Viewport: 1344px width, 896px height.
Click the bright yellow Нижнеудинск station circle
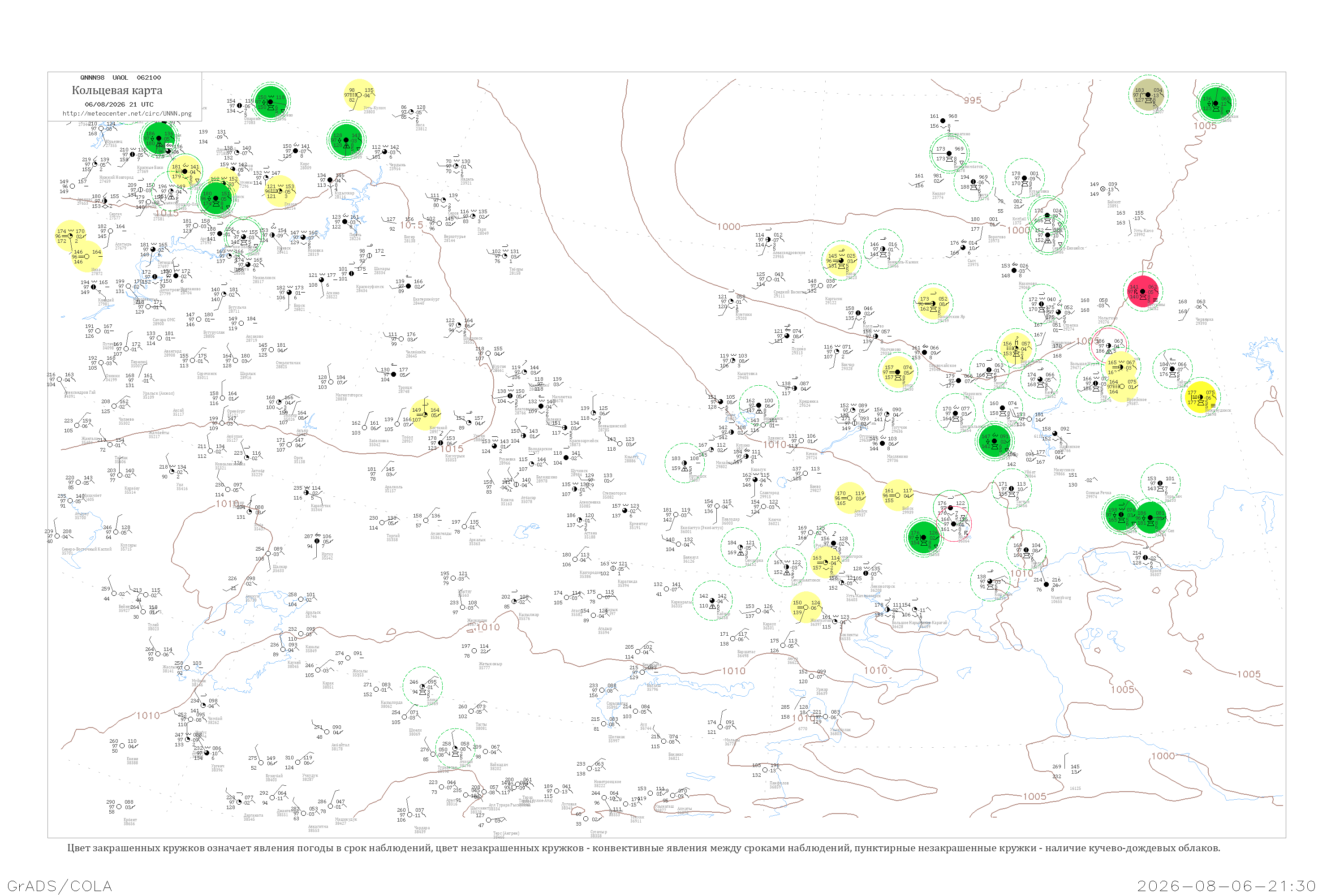tap(1201, 397)
